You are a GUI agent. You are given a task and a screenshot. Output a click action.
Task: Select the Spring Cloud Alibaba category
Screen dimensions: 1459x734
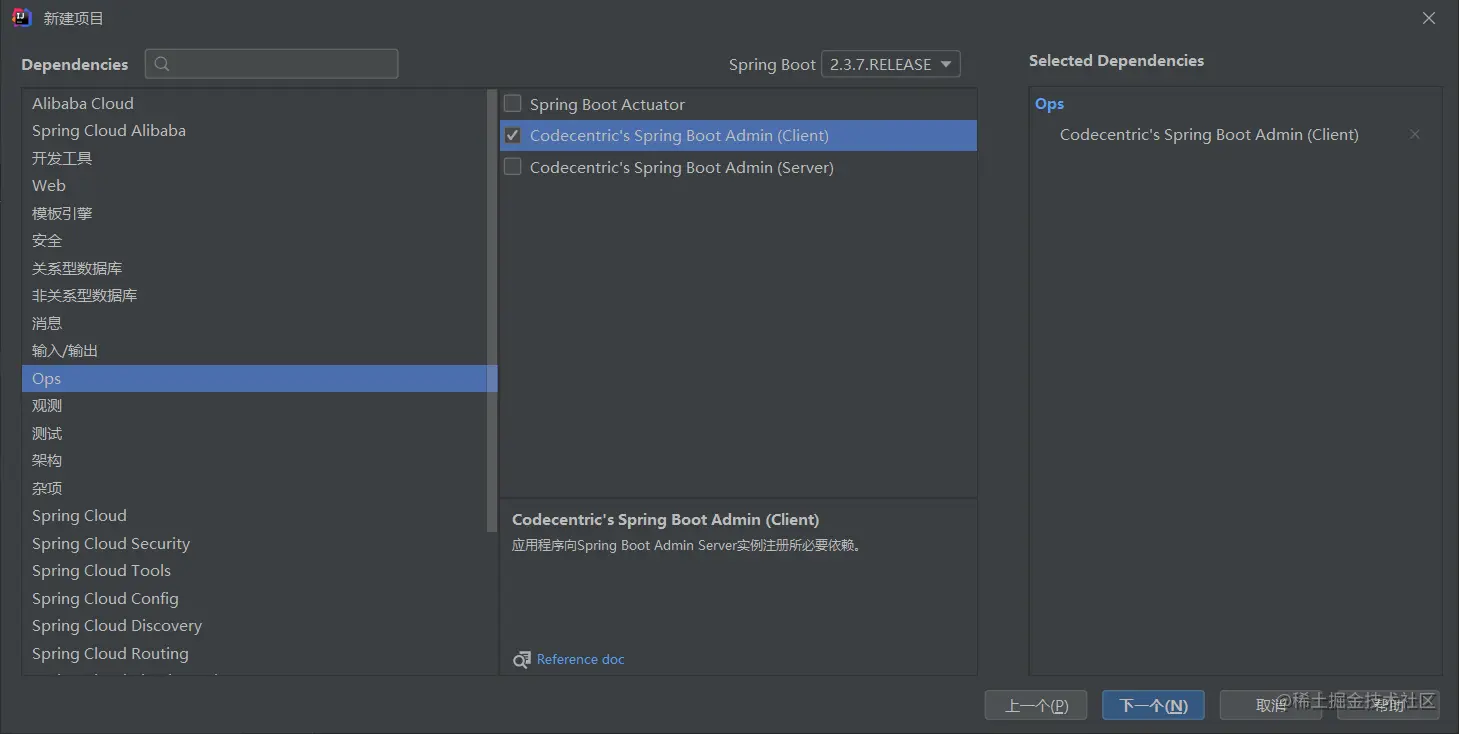pyautogui.click(x=255, y=131)
